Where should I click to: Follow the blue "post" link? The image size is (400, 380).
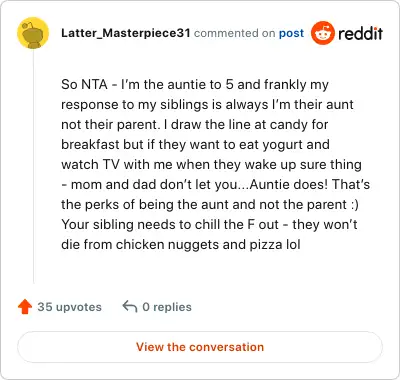pyautogui.click(x=291, y=33)
